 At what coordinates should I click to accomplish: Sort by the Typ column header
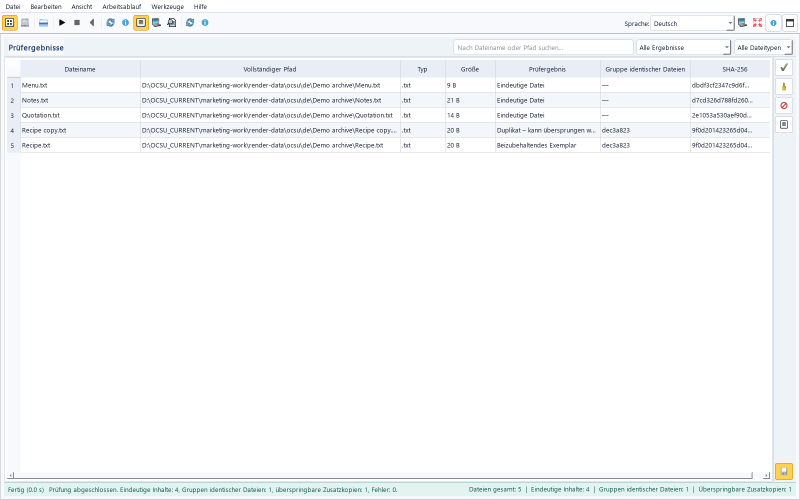[423, 69]
